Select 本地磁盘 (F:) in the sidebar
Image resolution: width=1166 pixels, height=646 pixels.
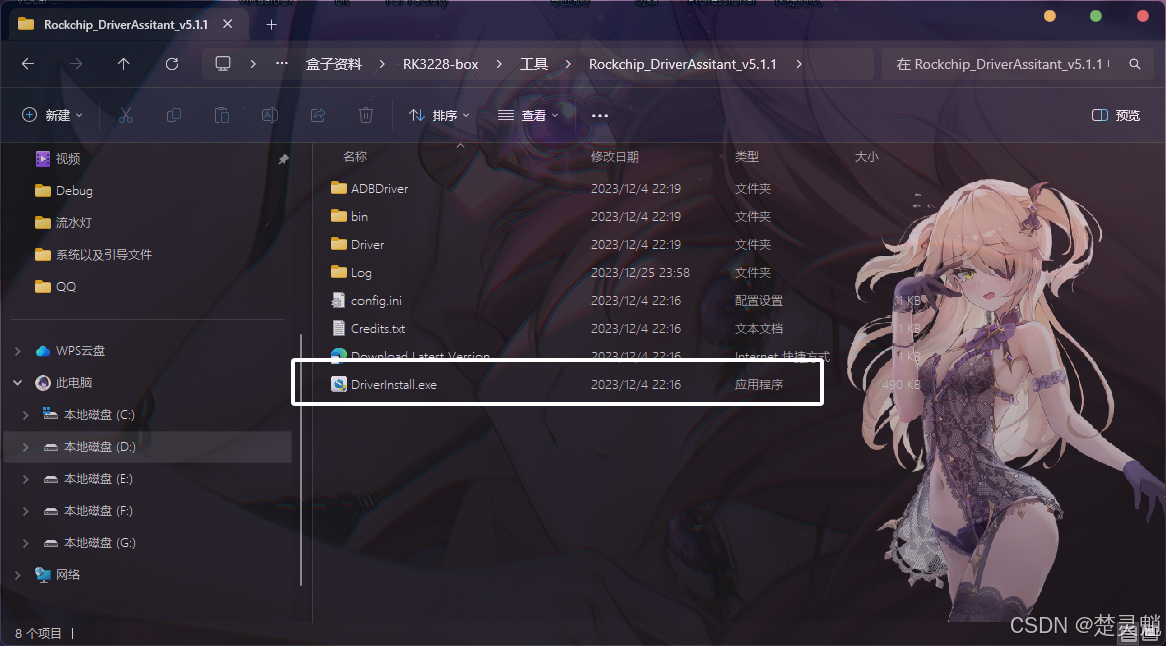pos(98,511)
